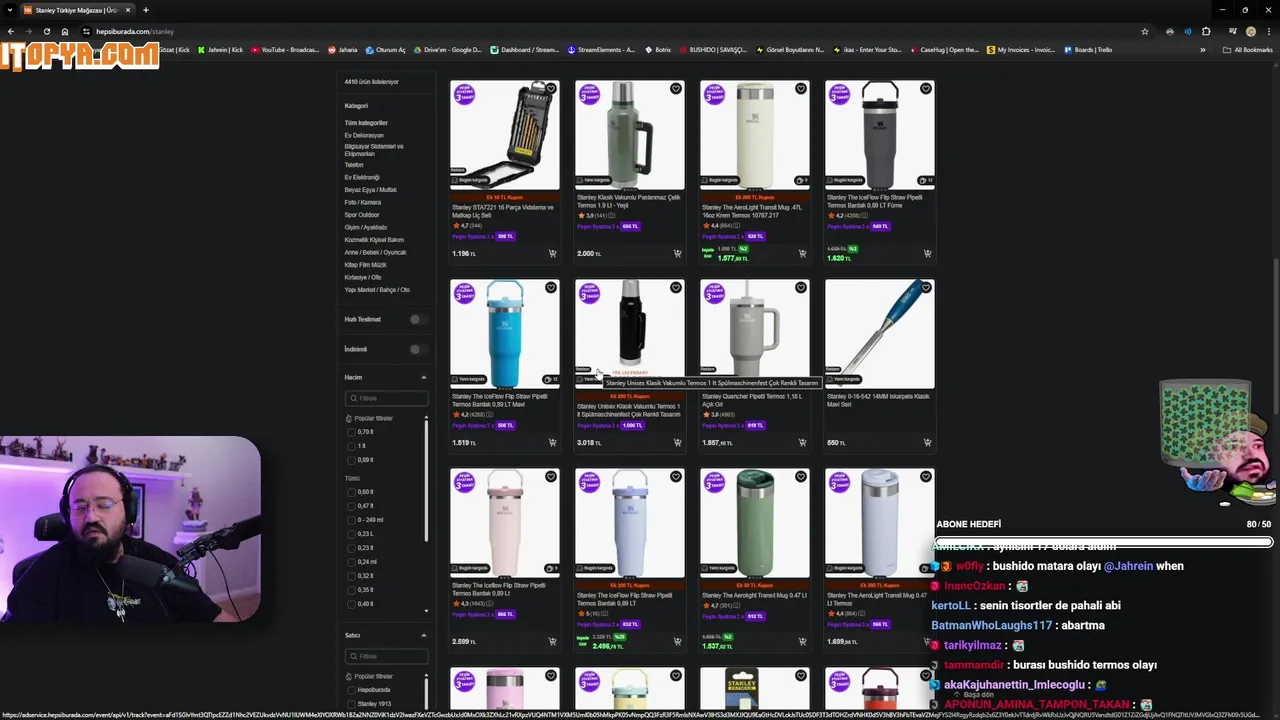Check the 0 - 249 ml volume filter
The width and height of the screenshot is (1280, 720).
(351, 520)
